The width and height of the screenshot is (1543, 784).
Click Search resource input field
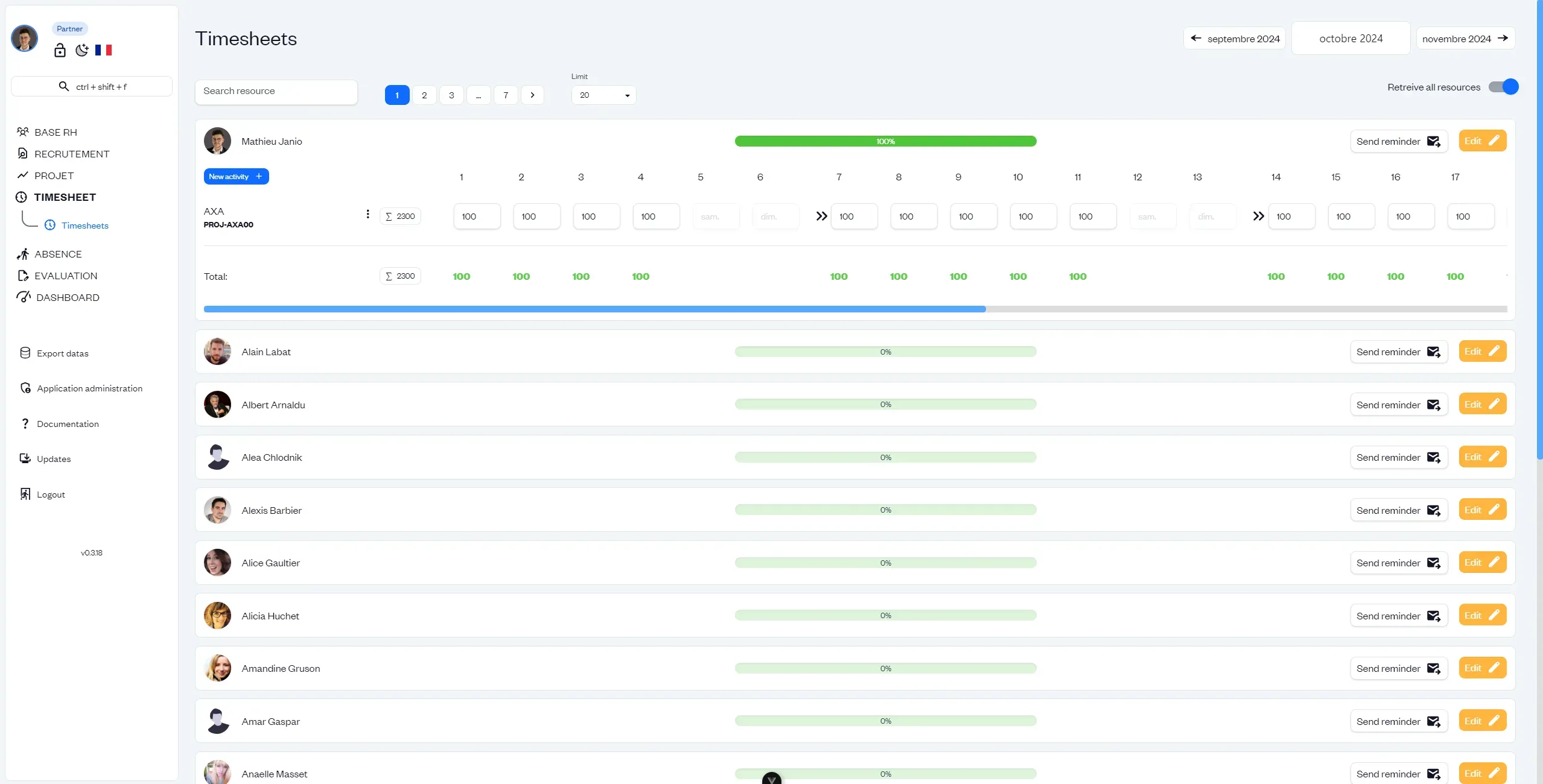276,91
